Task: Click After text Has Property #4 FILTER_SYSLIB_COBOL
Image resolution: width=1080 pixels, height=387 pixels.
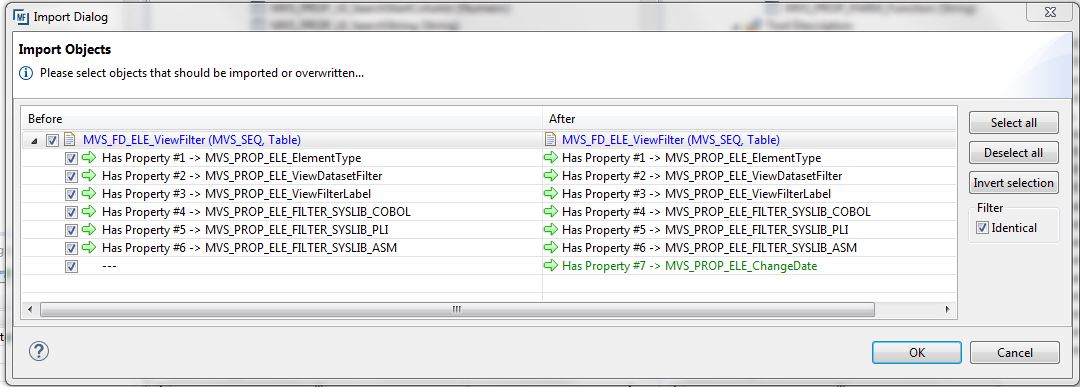Action: (716, 211)
